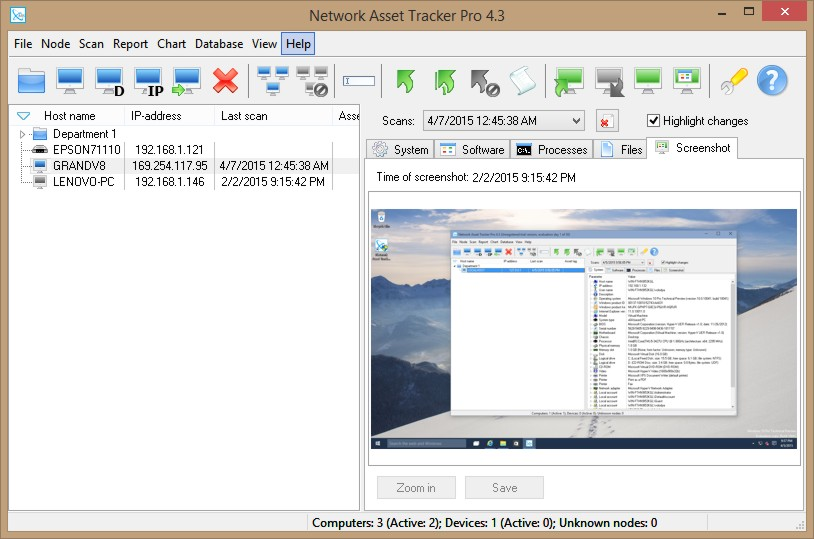
Task: Click the app icon in the title bar
Action: coord(18,15)
